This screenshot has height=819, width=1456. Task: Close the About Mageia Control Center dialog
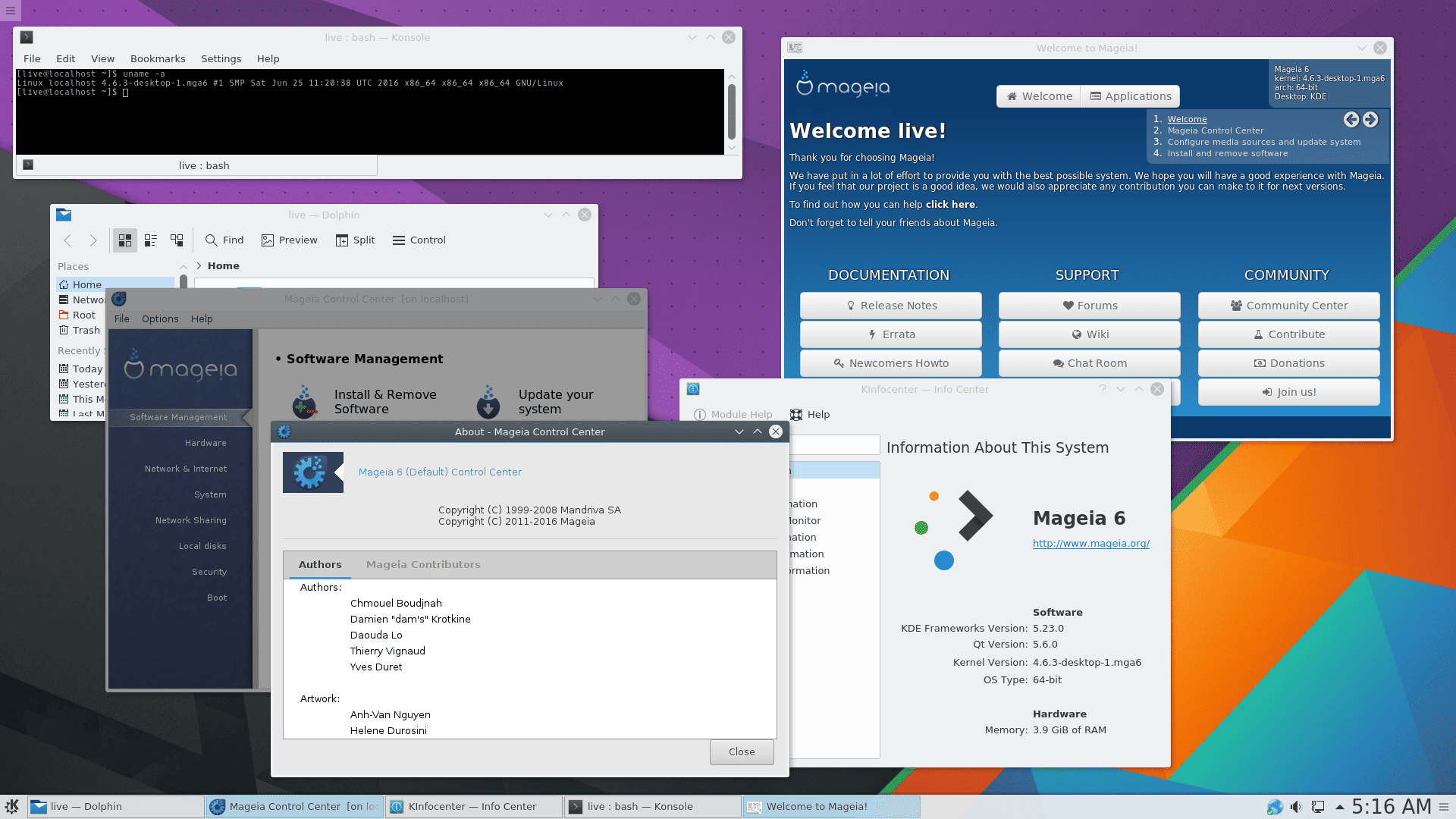(742, 752)
